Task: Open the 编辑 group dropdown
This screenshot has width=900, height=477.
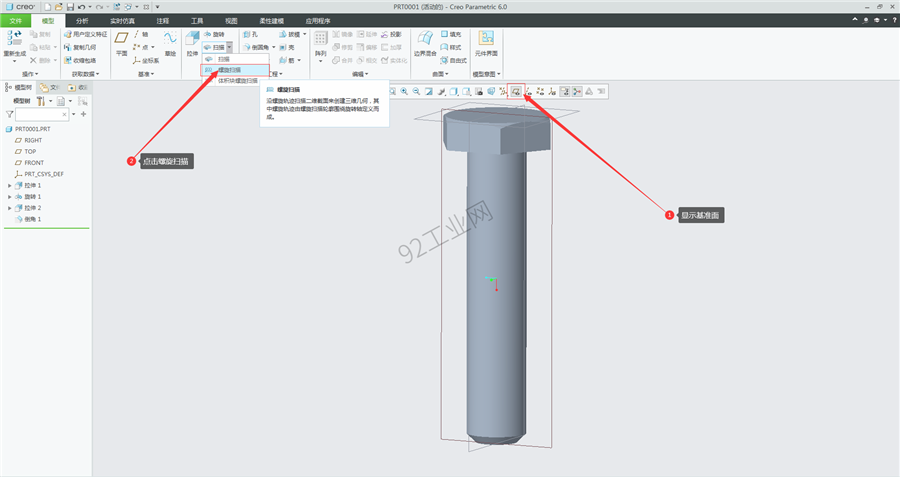Action: 360,74
